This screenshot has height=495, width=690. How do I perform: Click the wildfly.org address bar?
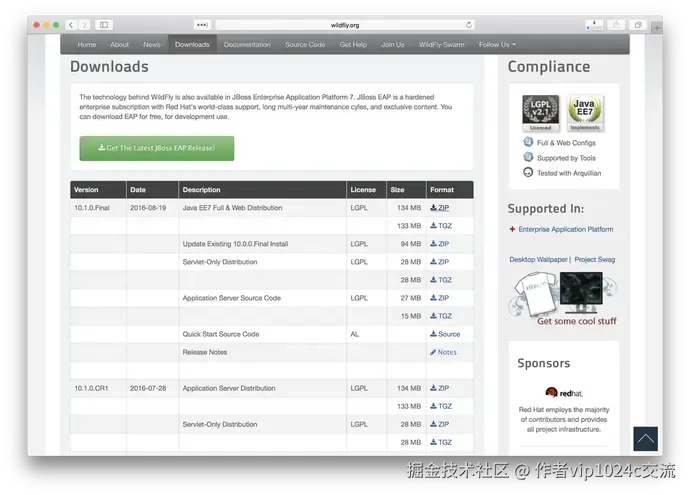345,25
